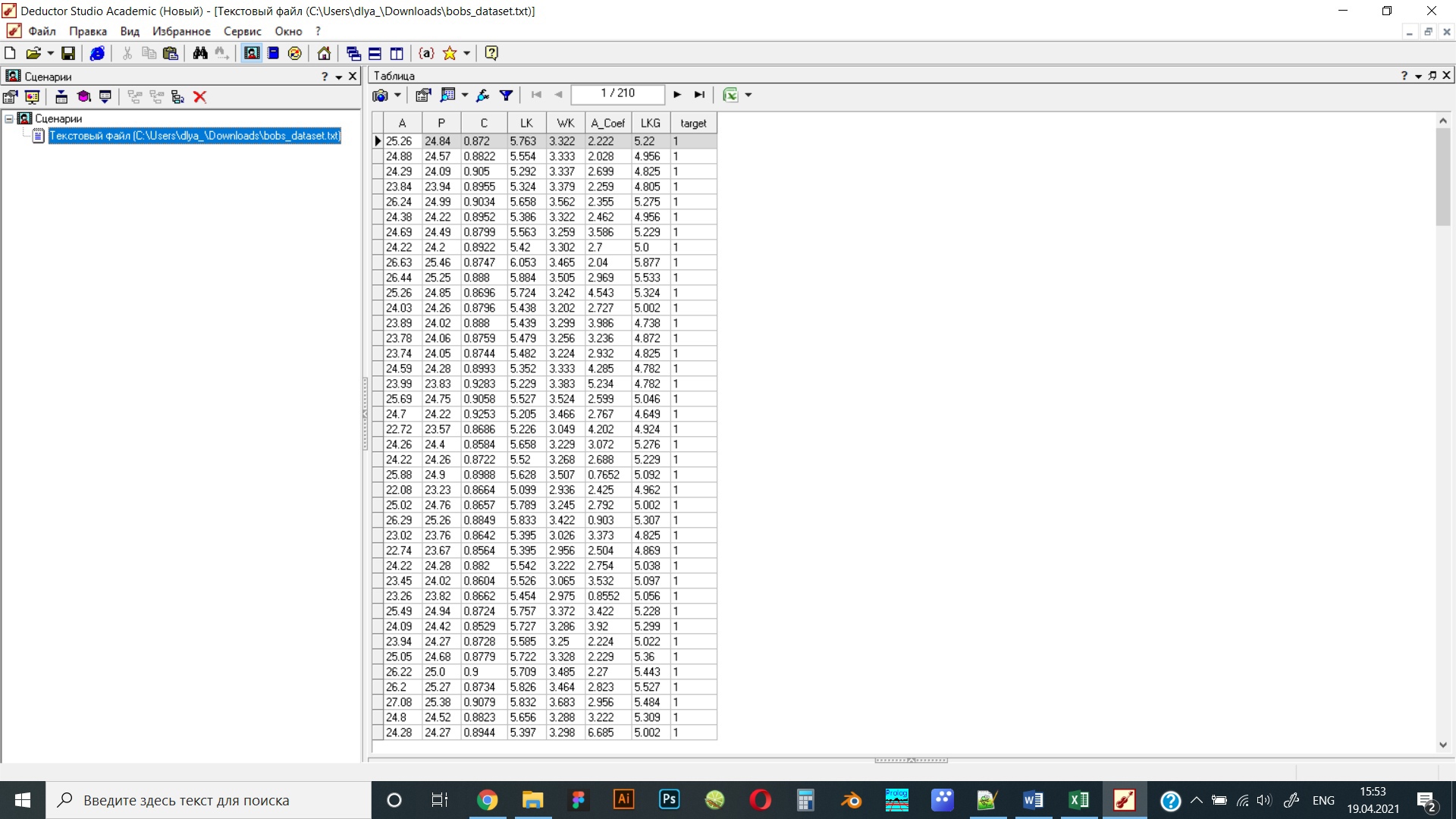The width and height of the screenshot is (1456, 819).
Task: Tile windows horizontally icon
Action: point(375,53)
